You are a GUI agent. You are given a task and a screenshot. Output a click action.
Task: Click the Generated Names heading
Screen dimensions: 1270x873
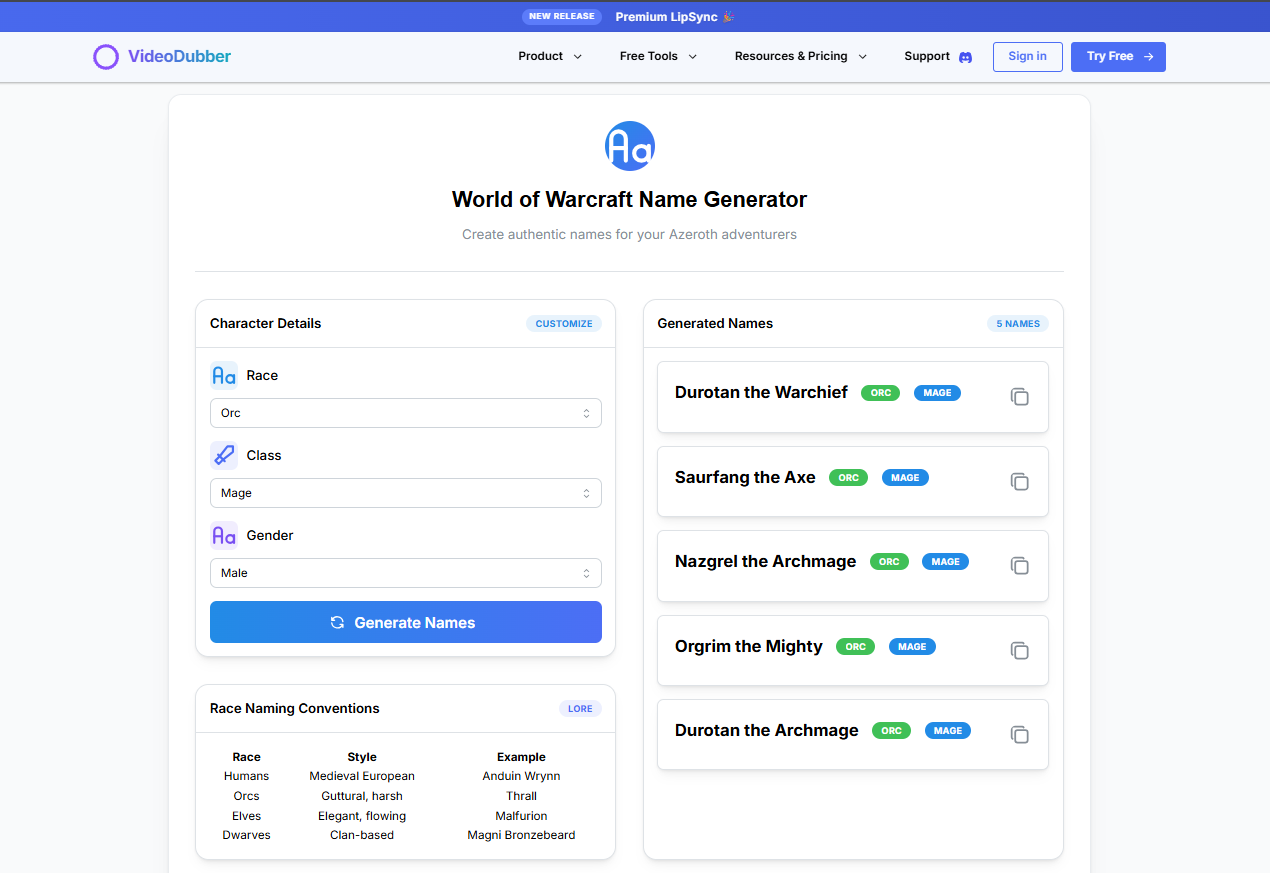click(x=715, y=323)
